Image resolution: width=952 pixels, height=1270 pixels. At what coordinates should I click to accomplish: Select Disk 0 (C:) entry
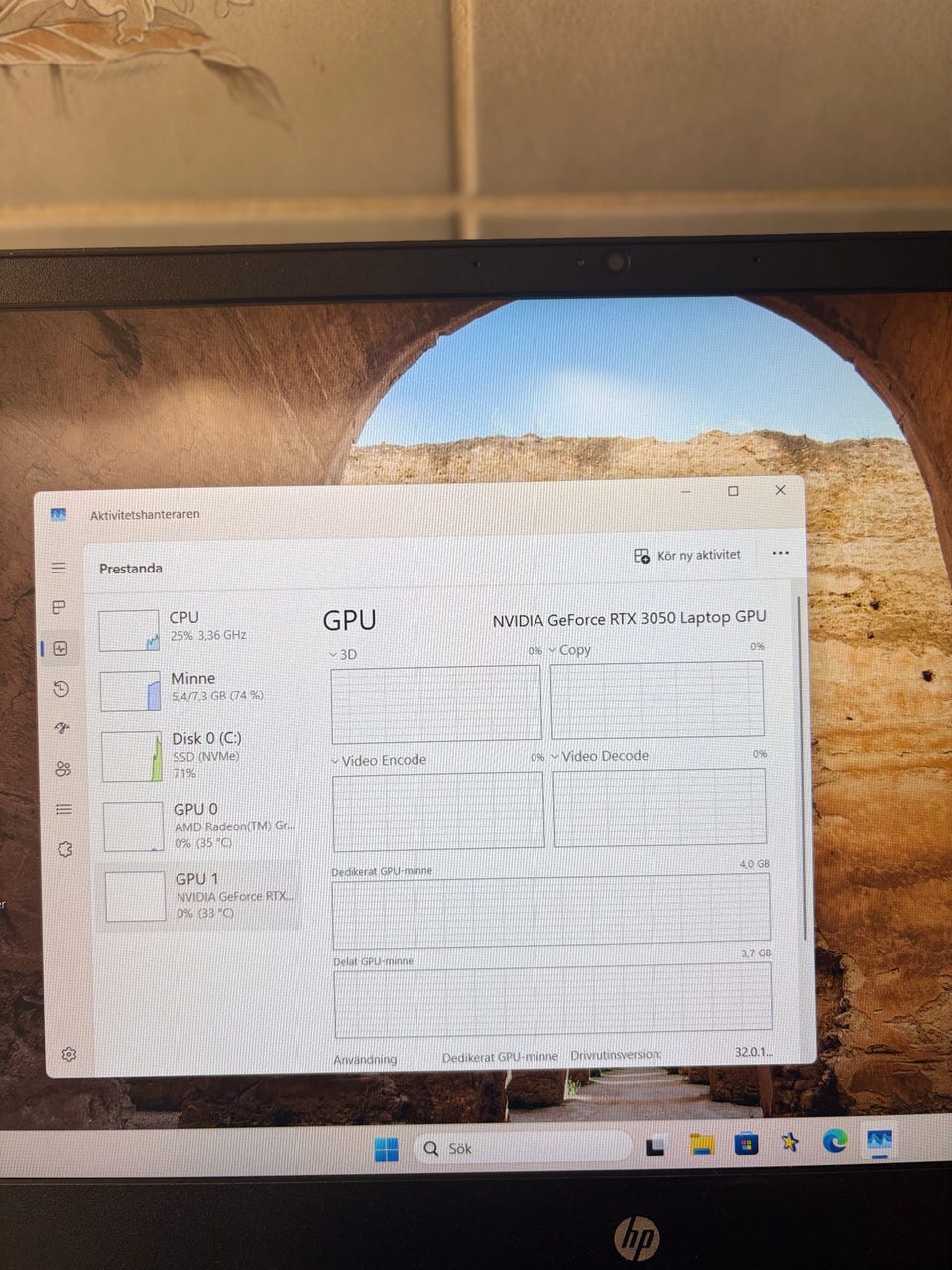198,756
